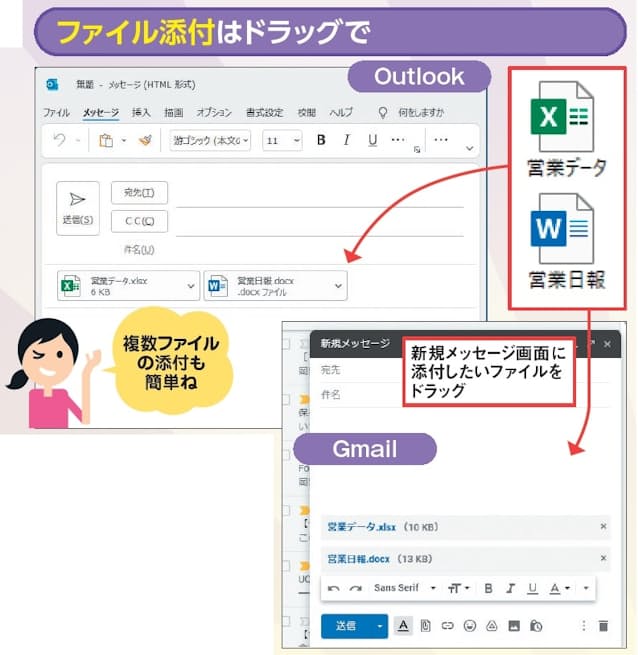The image size is (638, 655).
Task: Click the Outlook app icon in title bar
Action: 52,84
